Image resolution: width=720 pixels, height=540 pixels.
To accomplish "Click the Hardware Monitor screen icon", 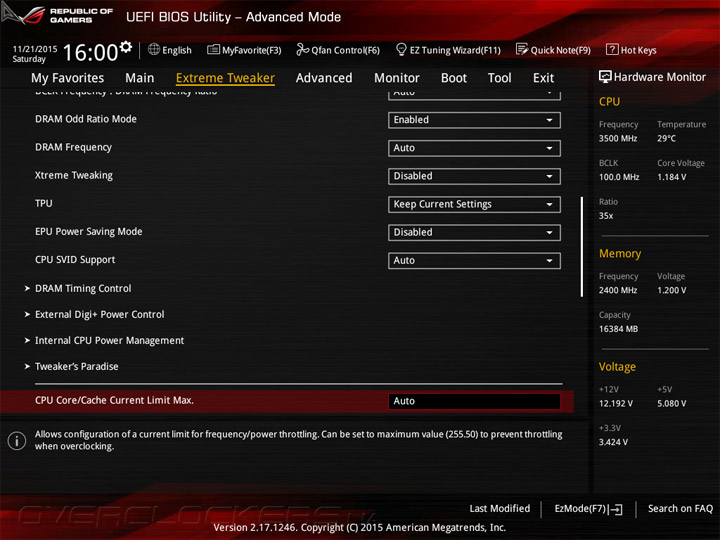I will (605, 77).
